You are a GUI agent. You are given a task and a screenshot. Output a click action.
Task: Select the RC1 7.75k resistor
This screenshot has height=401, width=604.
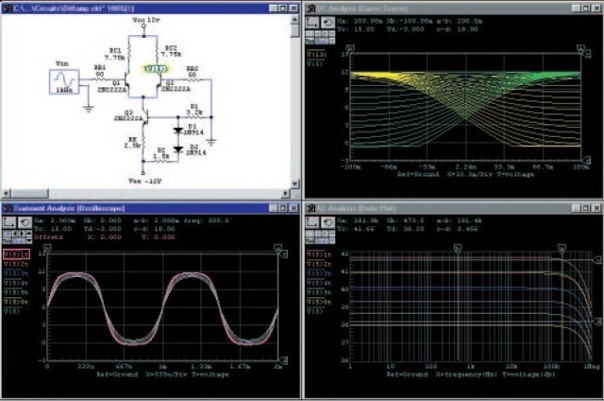(x=128, y=56)
